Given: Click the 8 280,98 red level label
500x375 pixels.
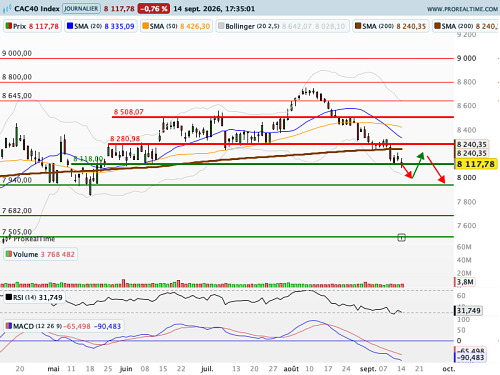Looking at the screenshot, I should pos(125,139).
